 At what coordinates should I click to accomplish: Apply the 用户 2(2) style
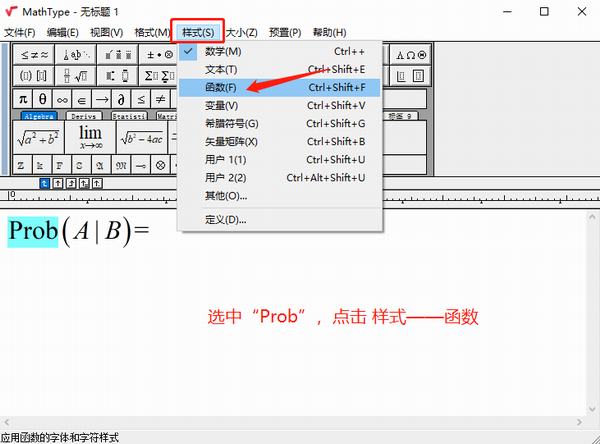coord(280,178)
